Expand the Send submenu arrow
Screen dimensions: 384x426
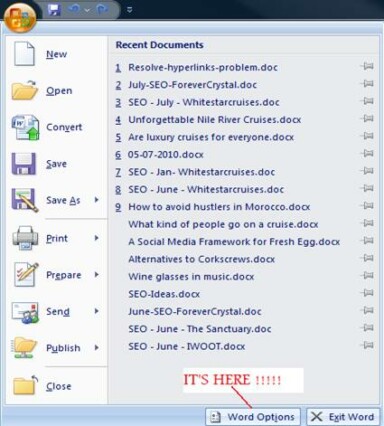[x=96, y=311]
